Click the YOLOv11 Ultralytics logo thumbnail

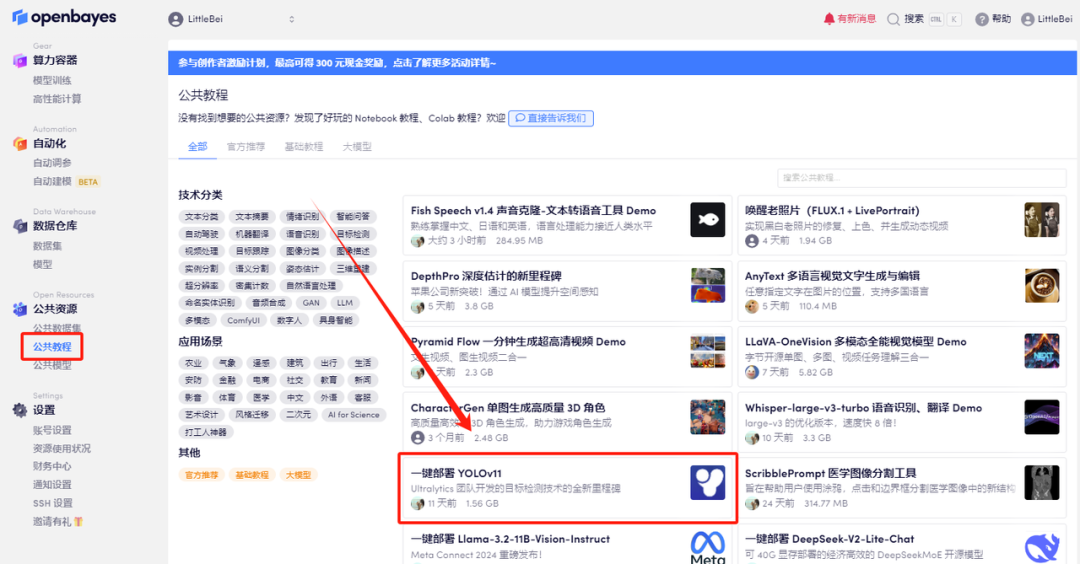(x=707, y=482)
